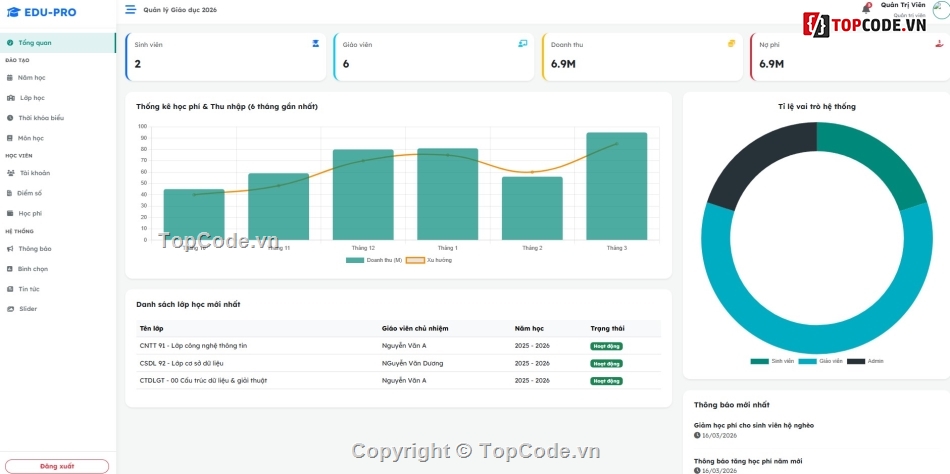950x474 pixels.
Task: Click the teacher icon on Giáo viên card
Action: (x=522, y=44)
